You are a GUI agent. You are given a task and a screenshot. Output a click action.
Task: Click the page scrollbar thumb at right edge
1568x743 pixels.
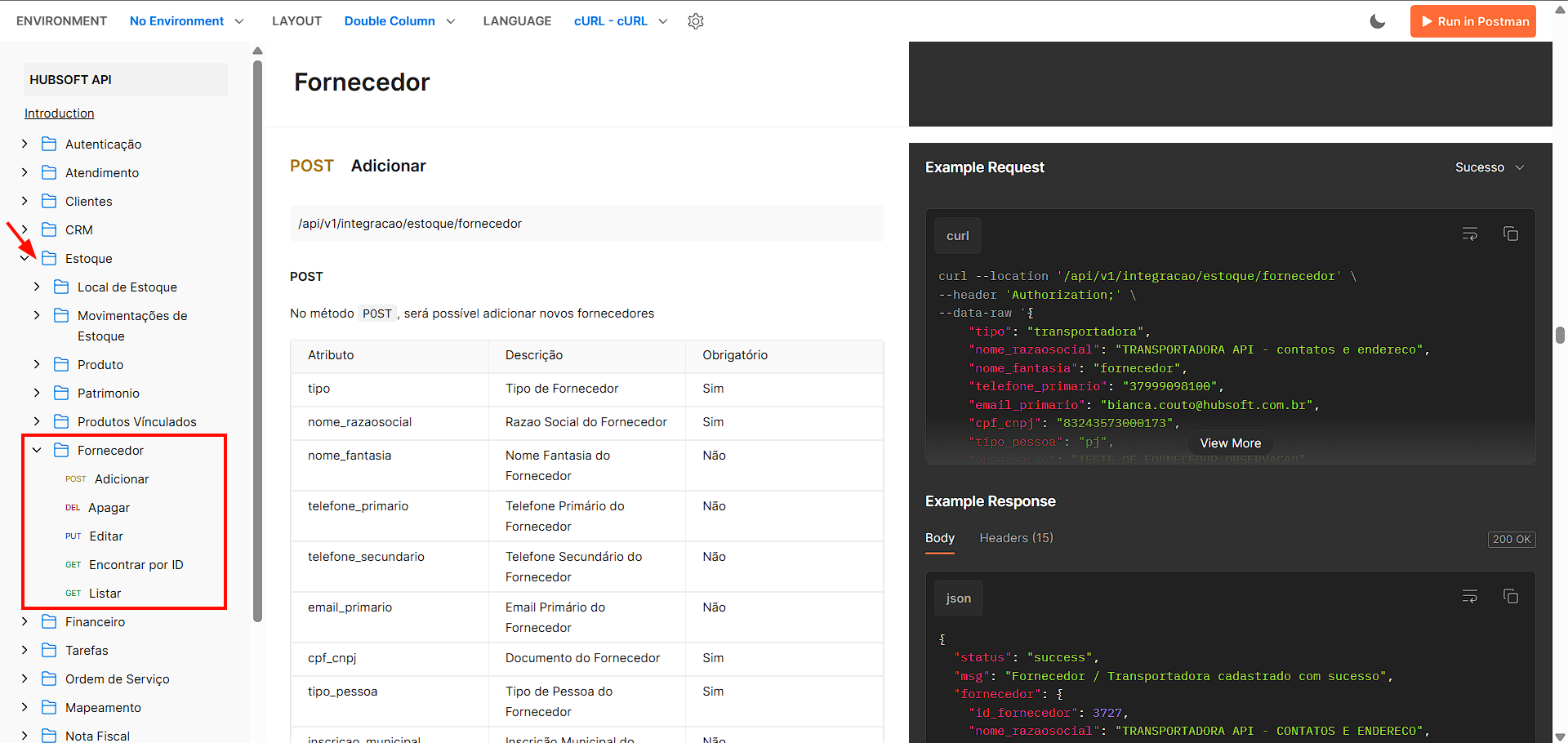1560,335
